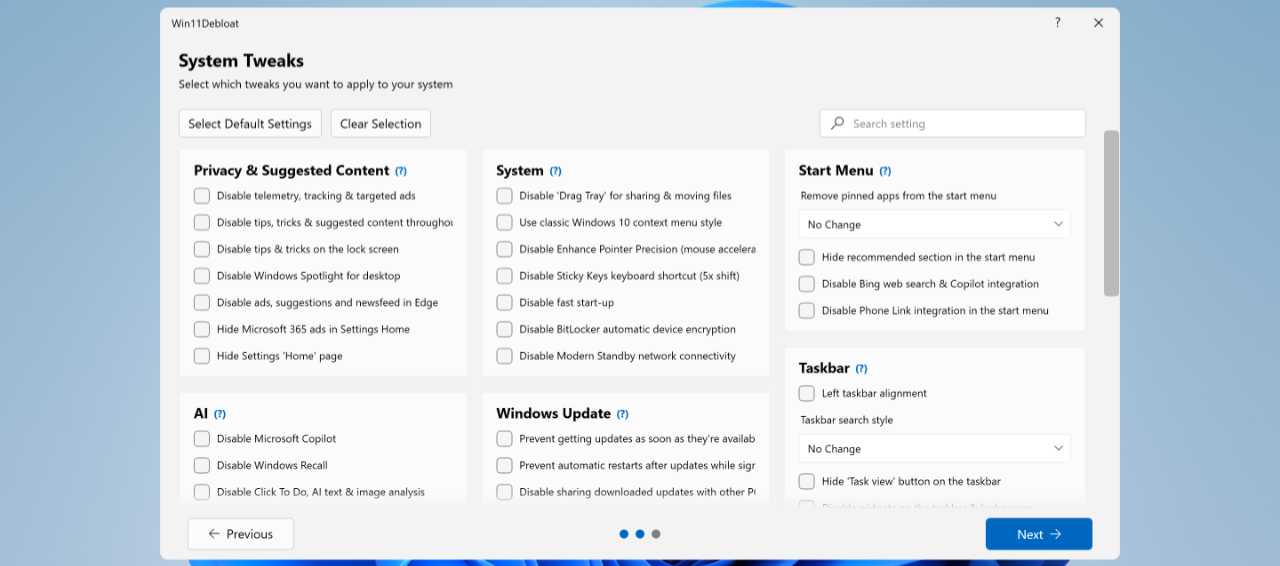Click the magnifier icon in search box
The height and width of the screenshot is (566, 1280).
[x=838, y=123]
